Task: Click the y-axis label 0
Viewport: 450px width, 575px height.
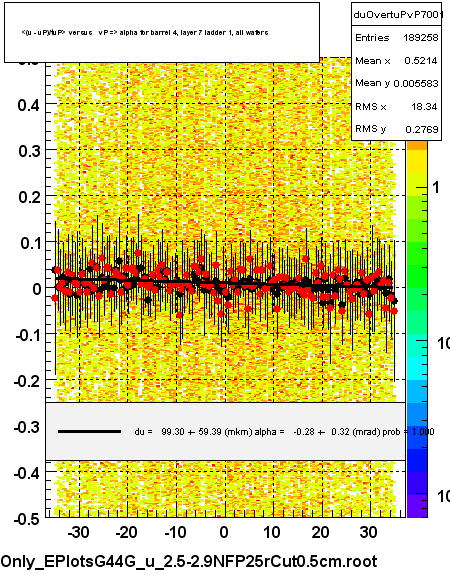Action: pos(37,289)
